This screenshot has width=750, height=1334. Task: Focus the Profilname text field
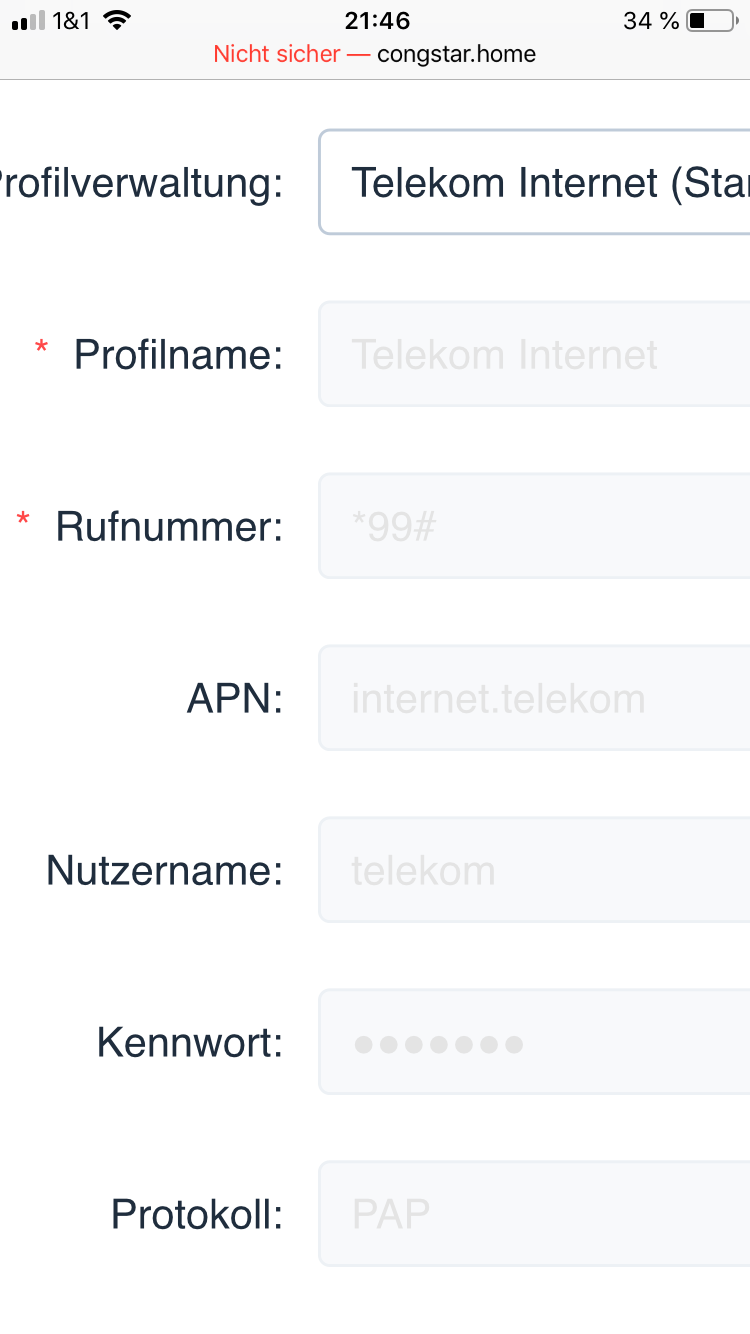(535, 354)
